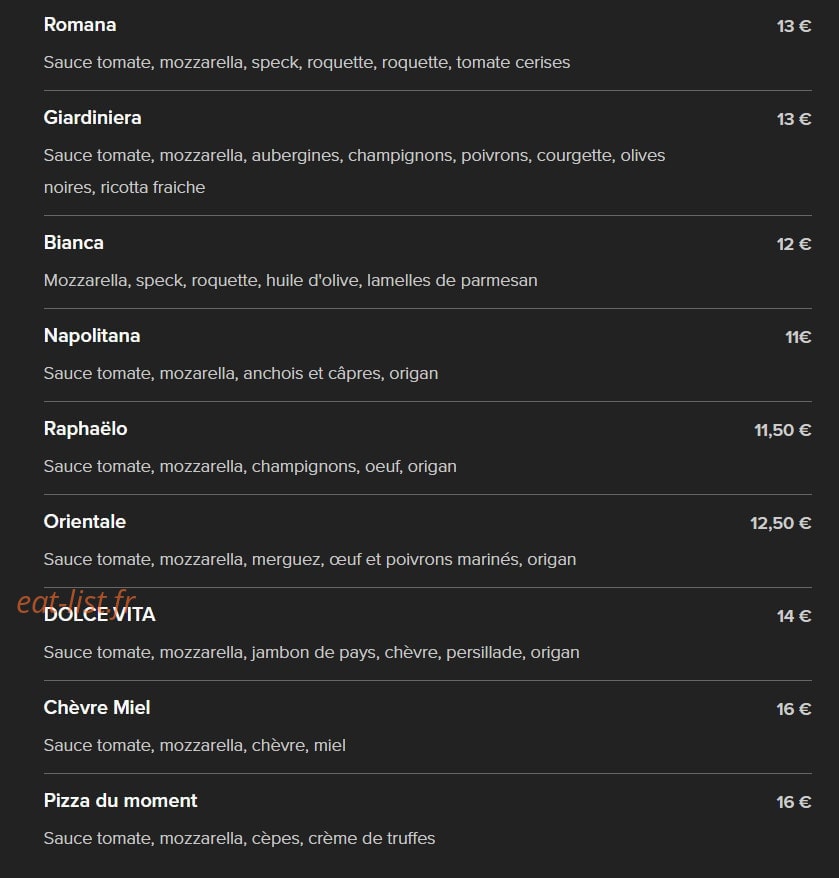Click the Pizza du moment heading
Screen dimensions: 839x878
(120, 800)
